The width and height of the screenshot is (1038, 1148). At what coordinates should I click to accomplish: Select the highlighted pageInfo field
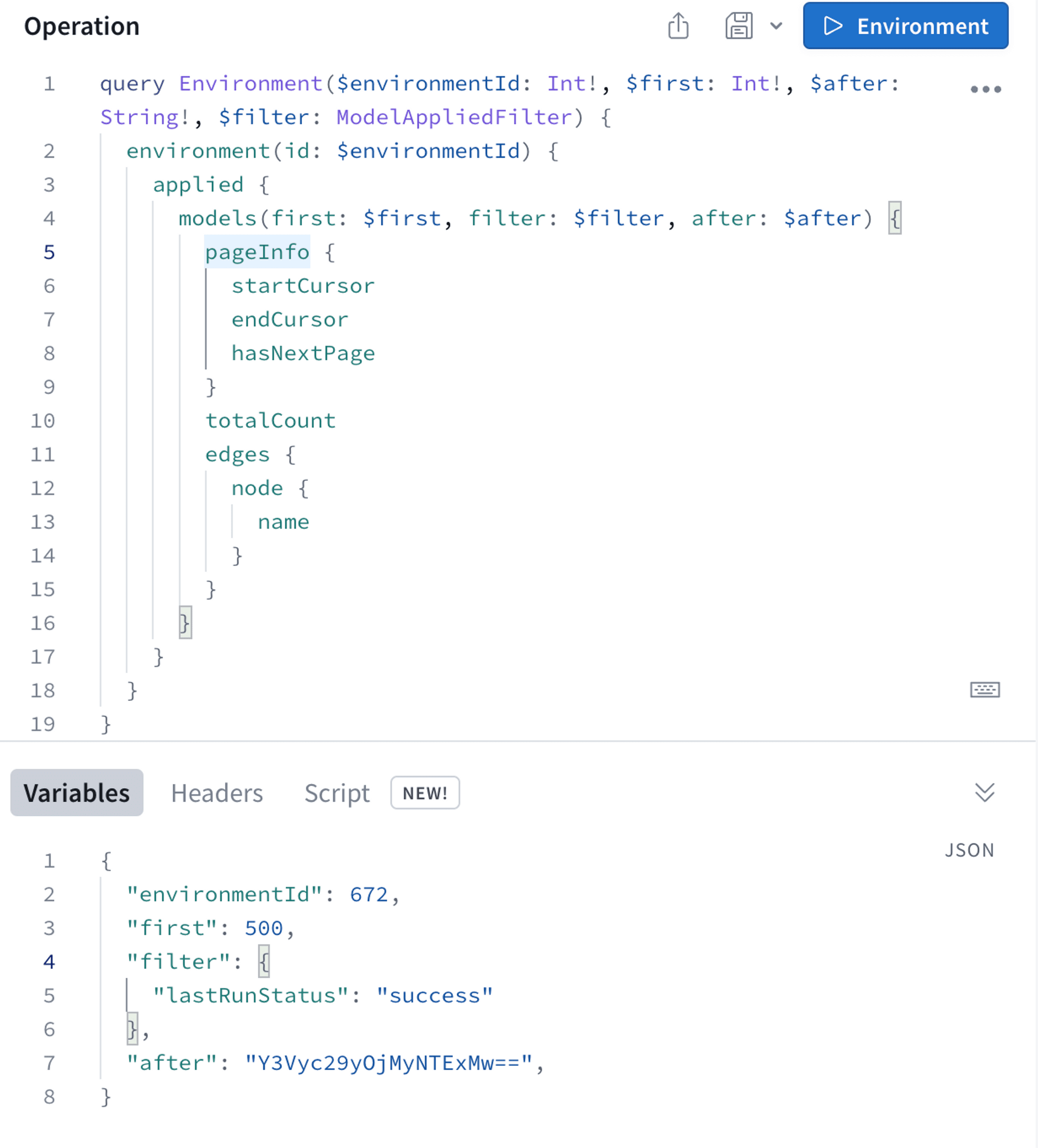tap(257, 252)
